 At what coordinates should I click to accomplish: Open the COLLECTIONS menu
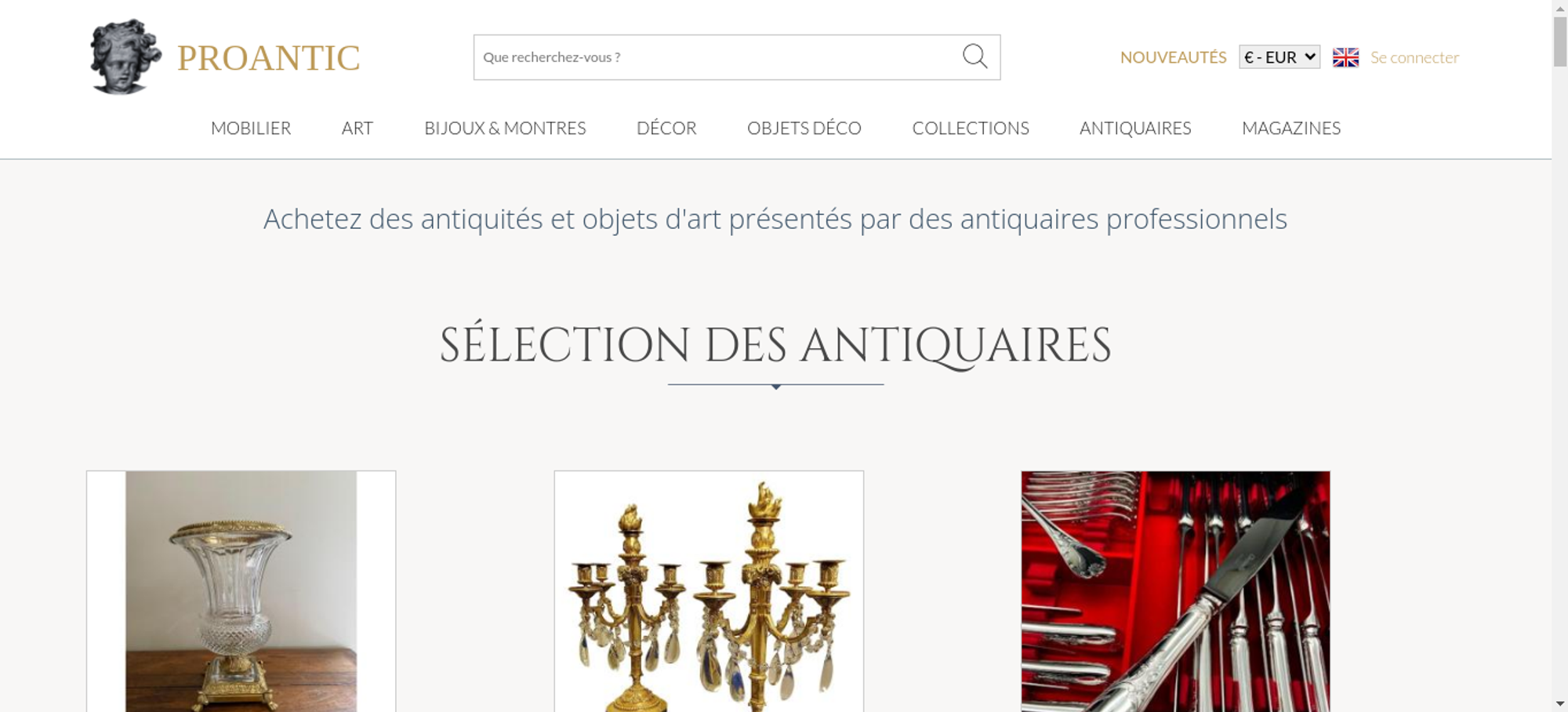[971, 128]
